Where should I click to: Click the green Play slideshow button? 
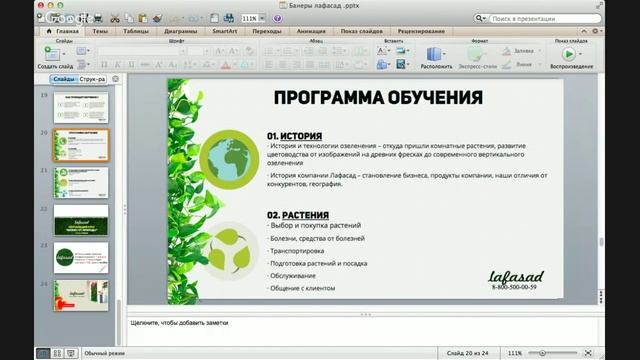pos(568,54)
